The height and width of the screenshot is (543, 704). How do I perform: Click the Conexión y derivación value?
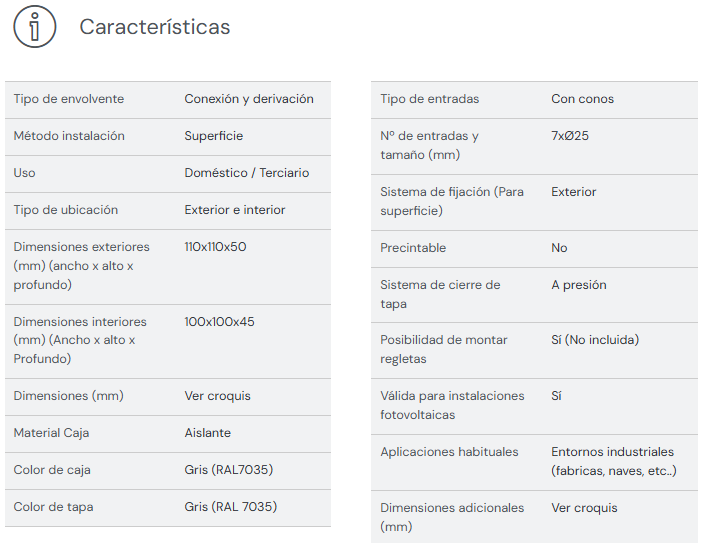pos(249,99)
